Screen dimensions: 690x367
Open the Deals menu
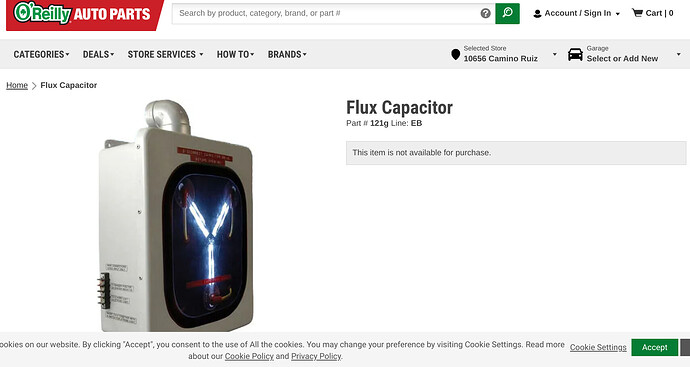pos(99,54)
